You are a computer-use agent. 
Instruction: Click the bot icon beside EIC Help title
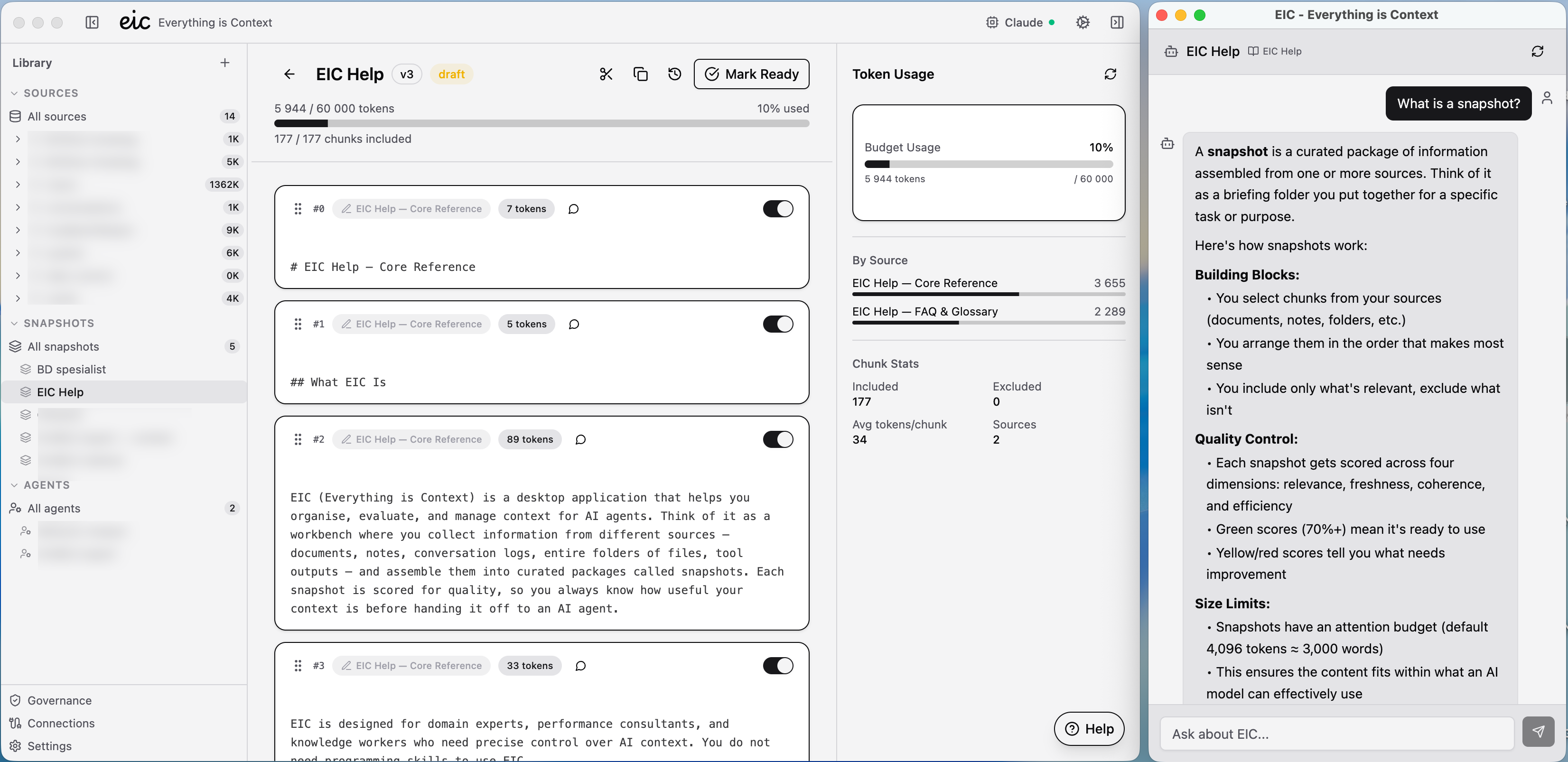click(x=1171, y=52)
